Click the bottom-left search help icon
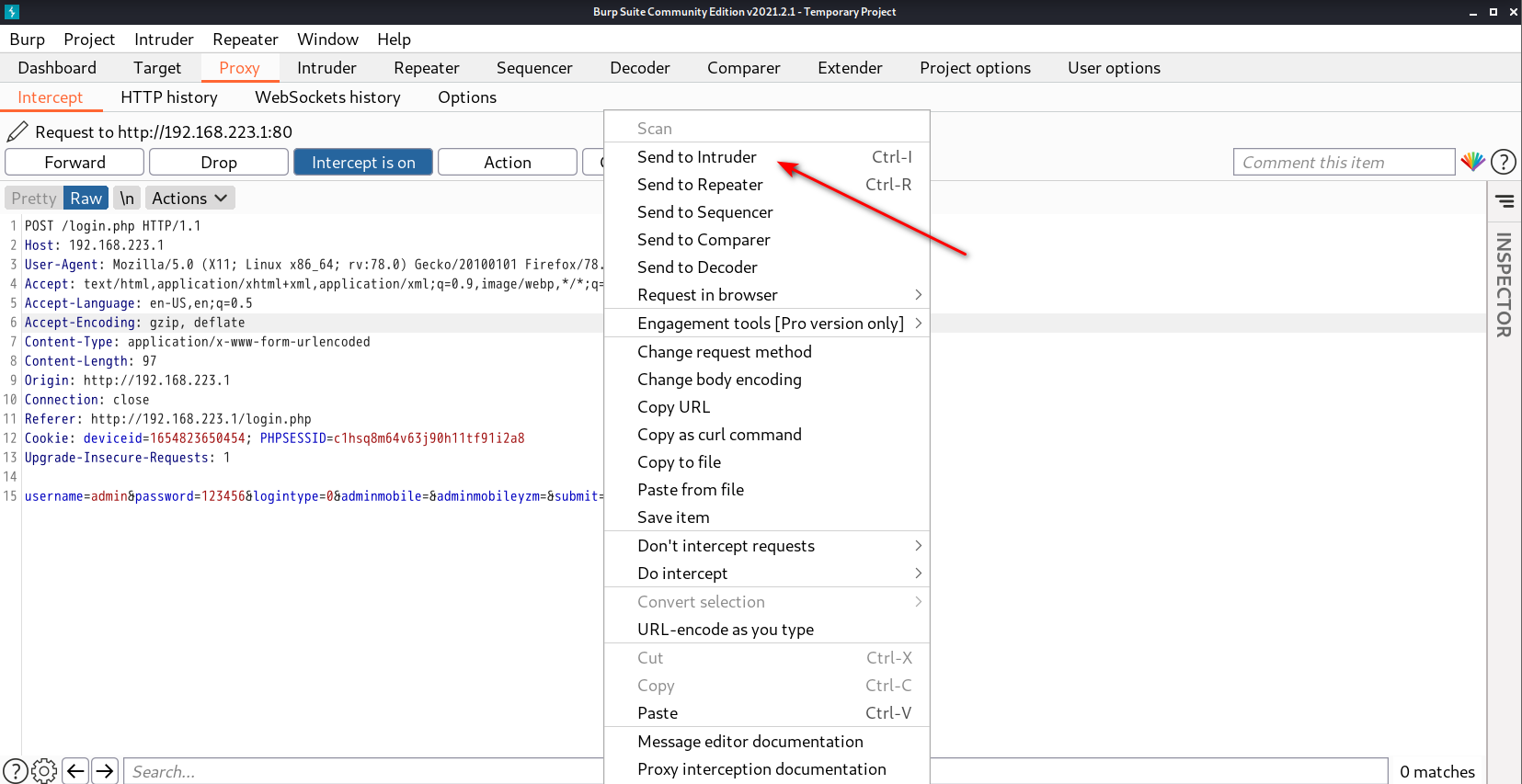This screenshot has height=784, width=1522. pyautogui.click(x=15, y=771)
